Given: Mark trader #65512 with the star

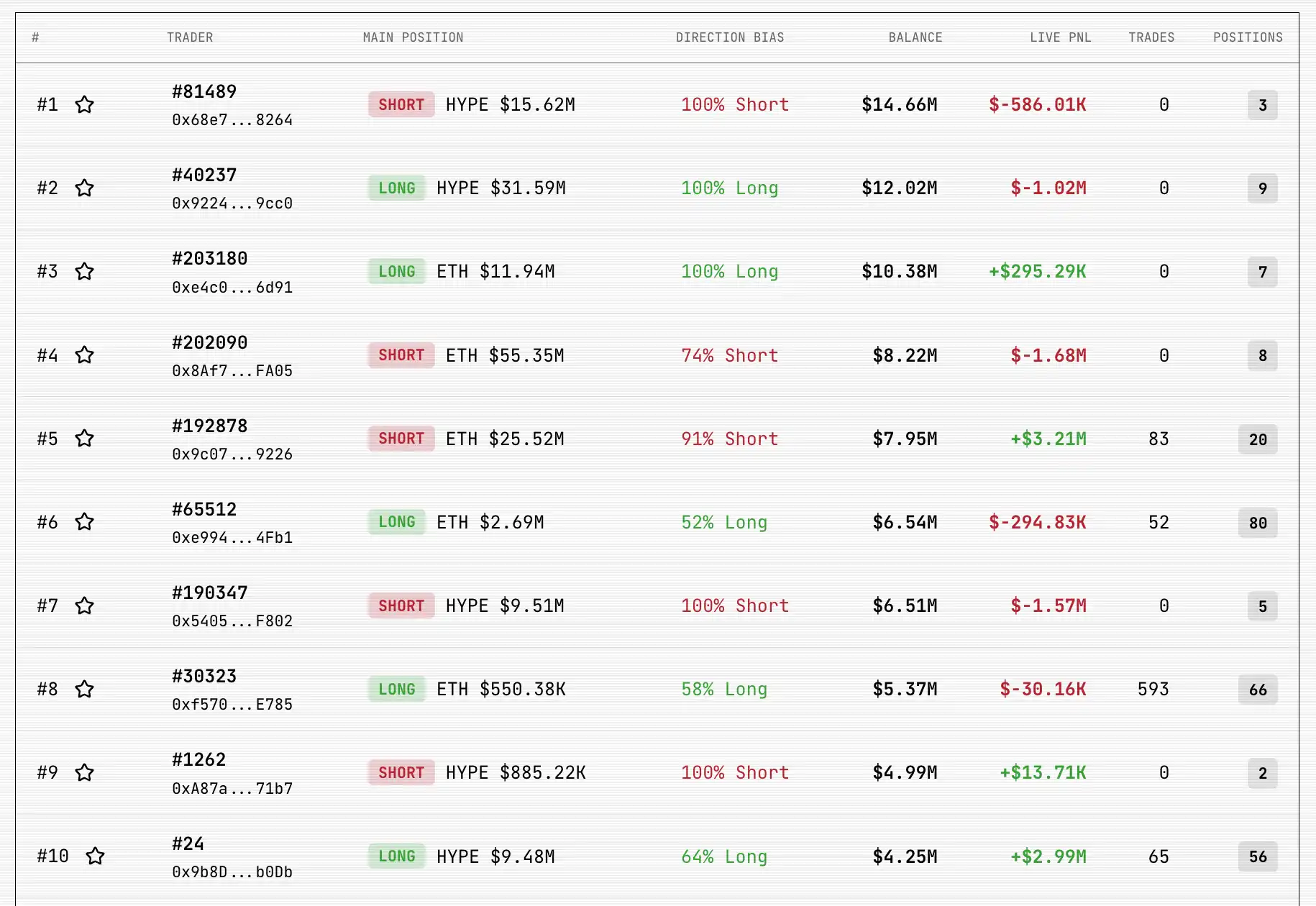Looking at the screenshot, I should pos(85,522).
